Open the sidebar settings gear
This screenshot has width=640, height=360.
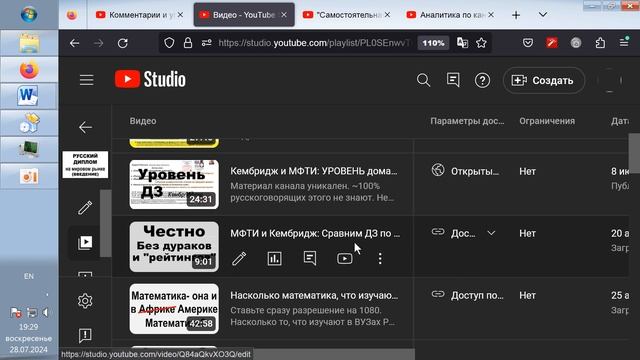(x=85, y=301)
